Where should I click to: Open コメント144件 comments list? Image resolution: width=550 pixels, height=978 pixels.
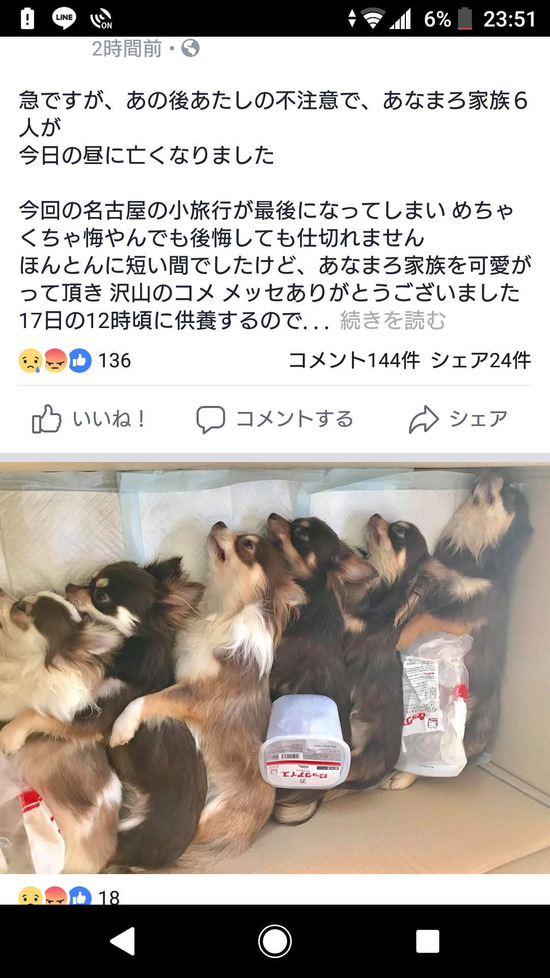354,361
